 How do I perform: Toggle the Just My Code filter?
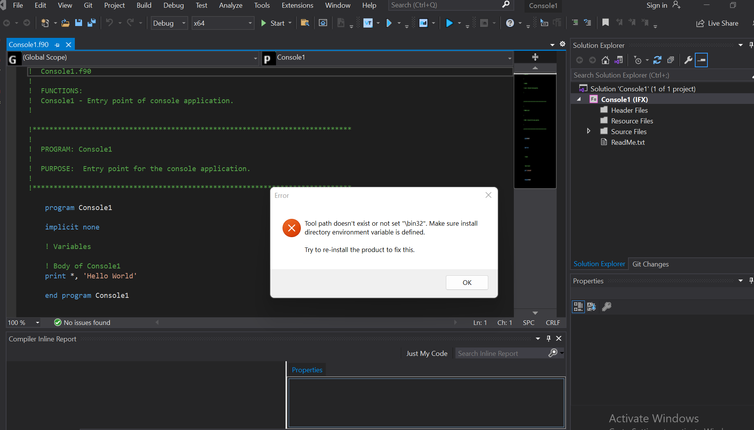[427, 353]
